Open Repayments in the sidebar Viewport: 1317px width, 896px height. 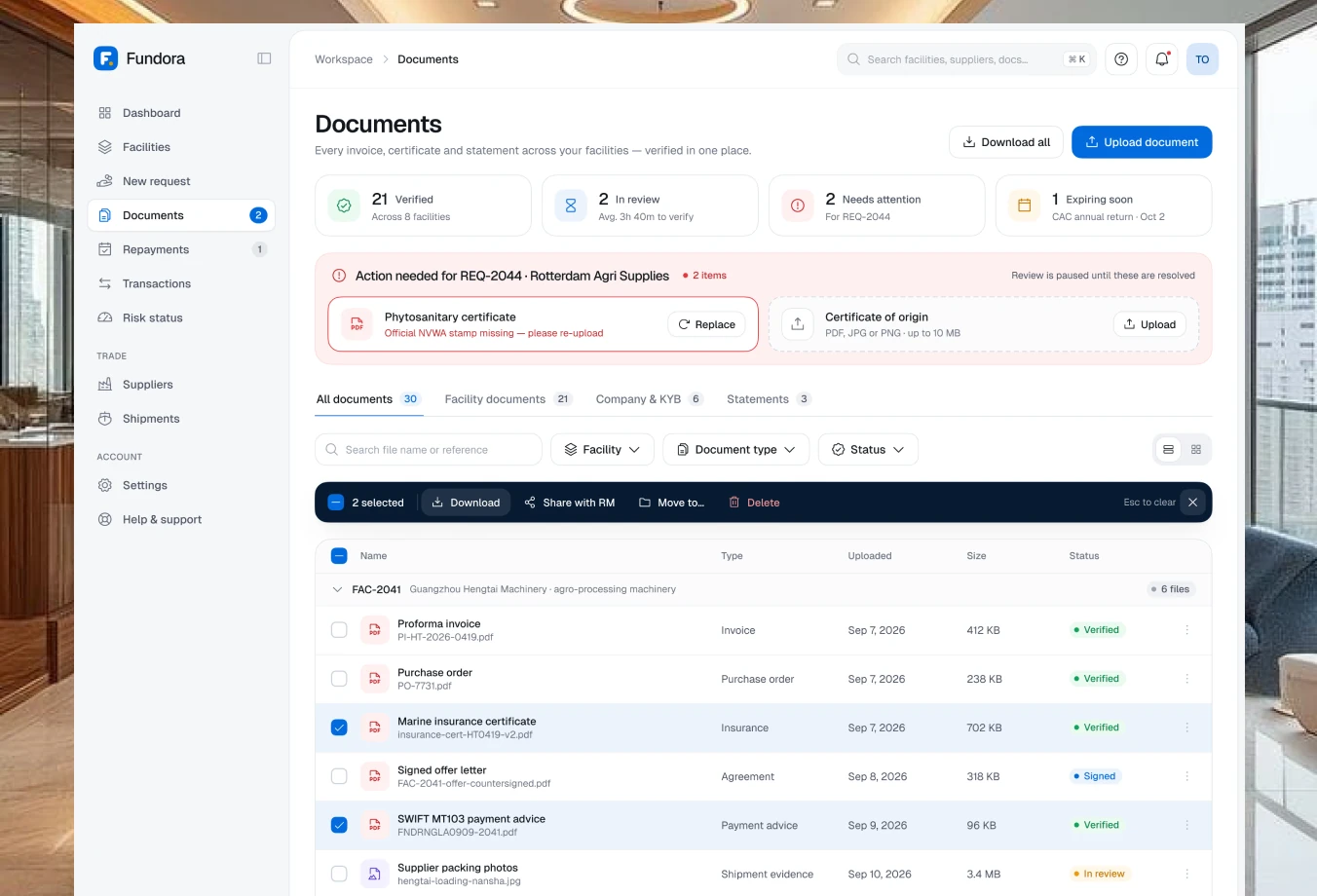tap(181, 249)
